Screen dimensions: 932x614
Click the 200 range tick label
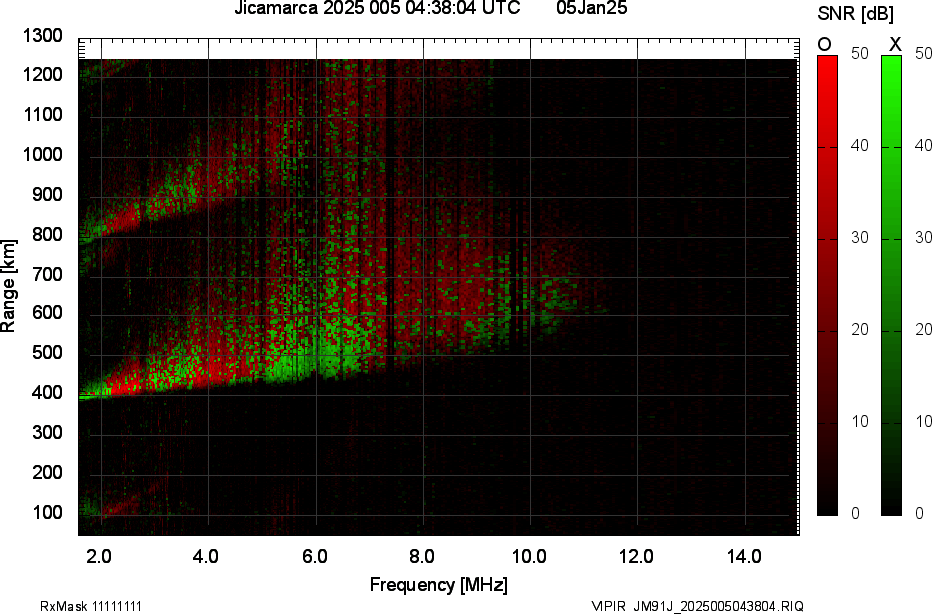(48, 472)
